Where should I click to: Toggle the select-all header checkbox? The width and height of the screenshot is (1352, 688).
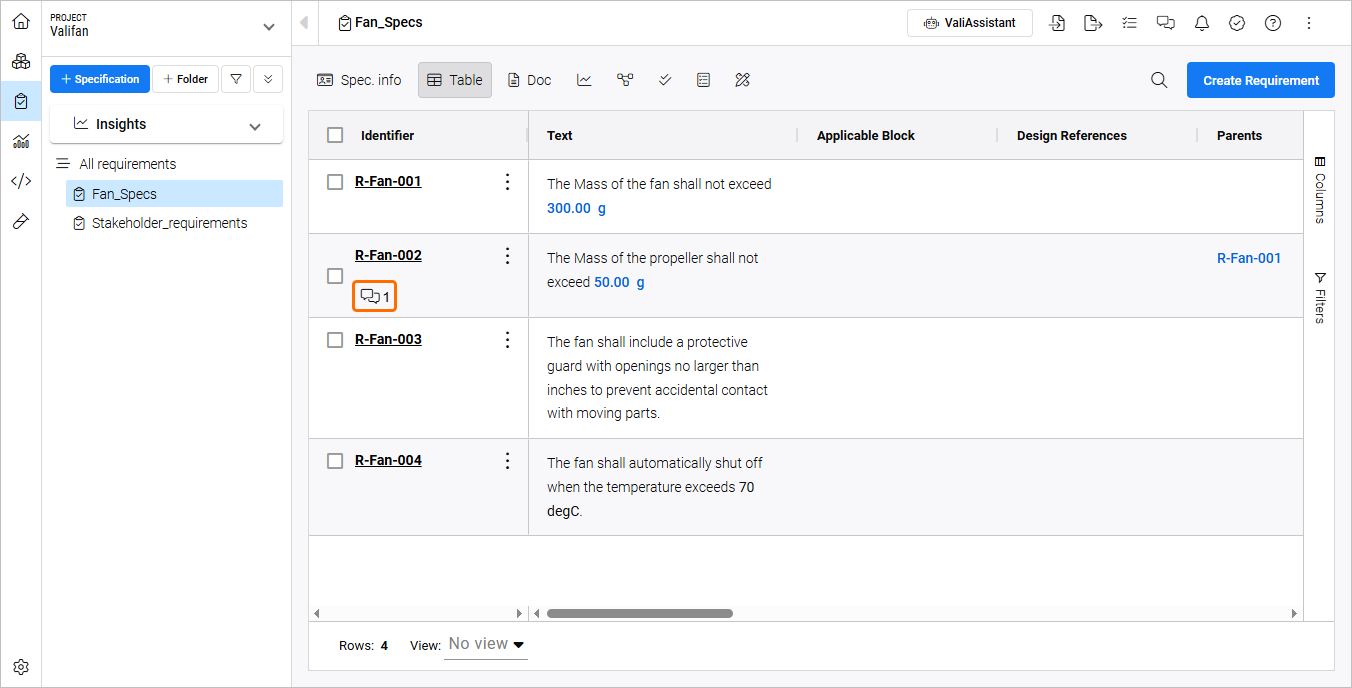tap(335, 135)
